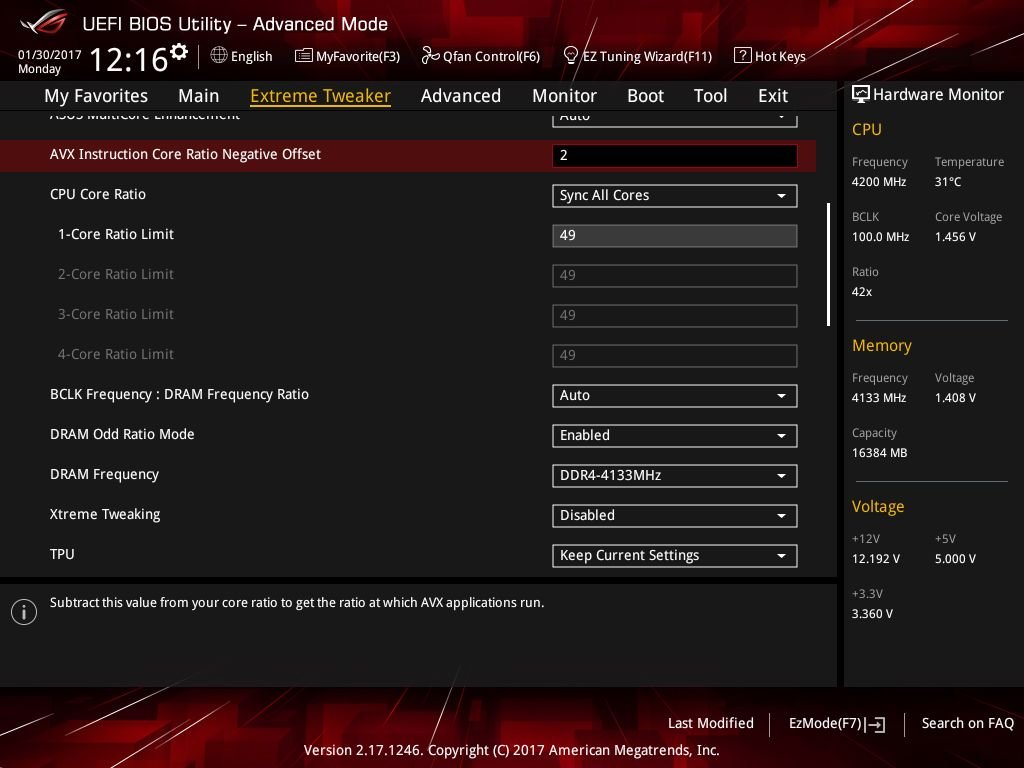Screen dimensions: 1024x768
Task: Open BCLK Frequency DRAM Ratio dropdown
Action: pyautogui.click(x=675, y=395)
